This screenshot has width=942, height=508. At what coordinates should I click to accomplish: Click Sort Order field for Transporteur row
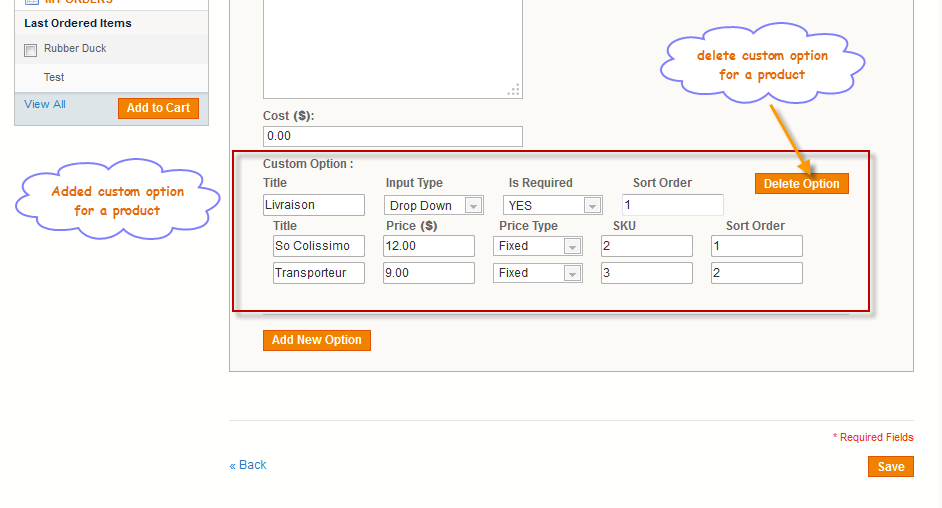pyautogui.click(x=757, y=273)
